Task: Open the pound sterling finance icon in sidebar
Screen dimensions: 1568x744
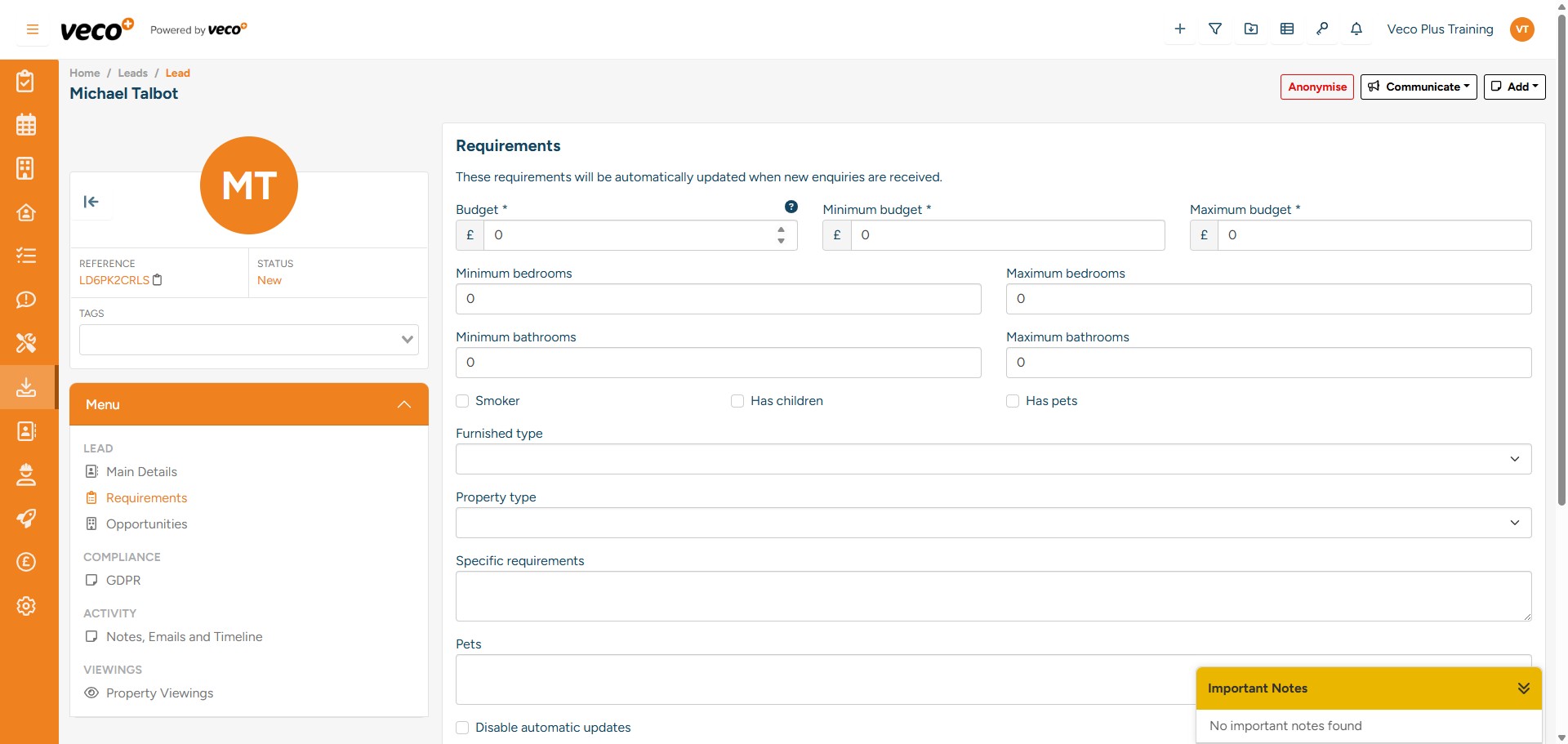Action: tap(26, 562)
